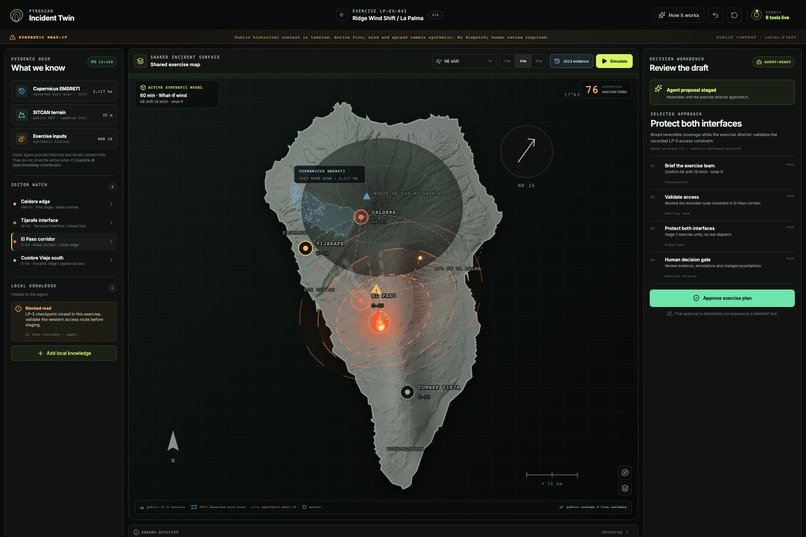The height and width of the screenshot is (537, 806).
Task: Click the compass reset map control
Action: [x=625, y=472]
